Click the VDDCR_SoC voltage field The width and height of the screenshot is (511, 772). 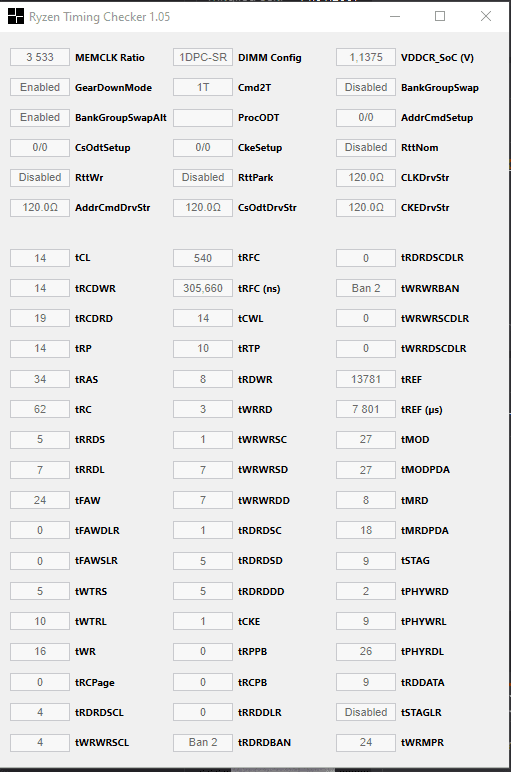[x=366, y=57]
